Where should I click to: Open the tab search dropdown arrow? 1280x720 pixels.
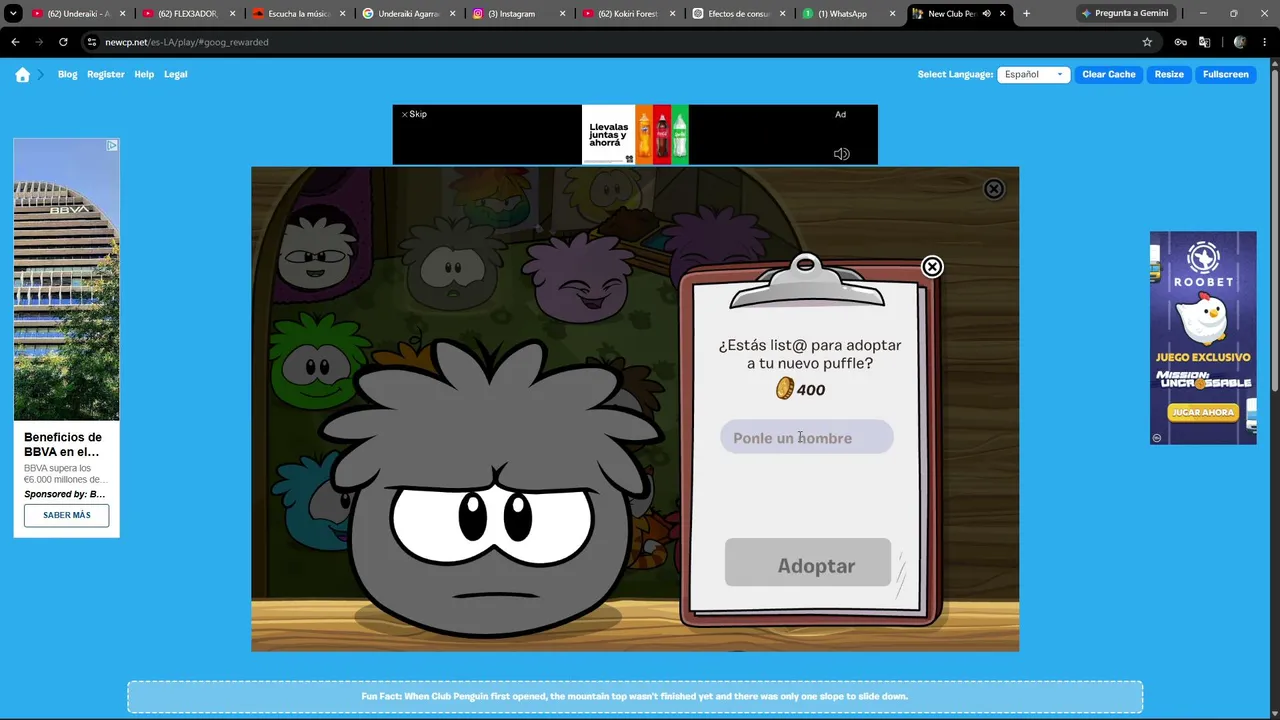point(13,14)
